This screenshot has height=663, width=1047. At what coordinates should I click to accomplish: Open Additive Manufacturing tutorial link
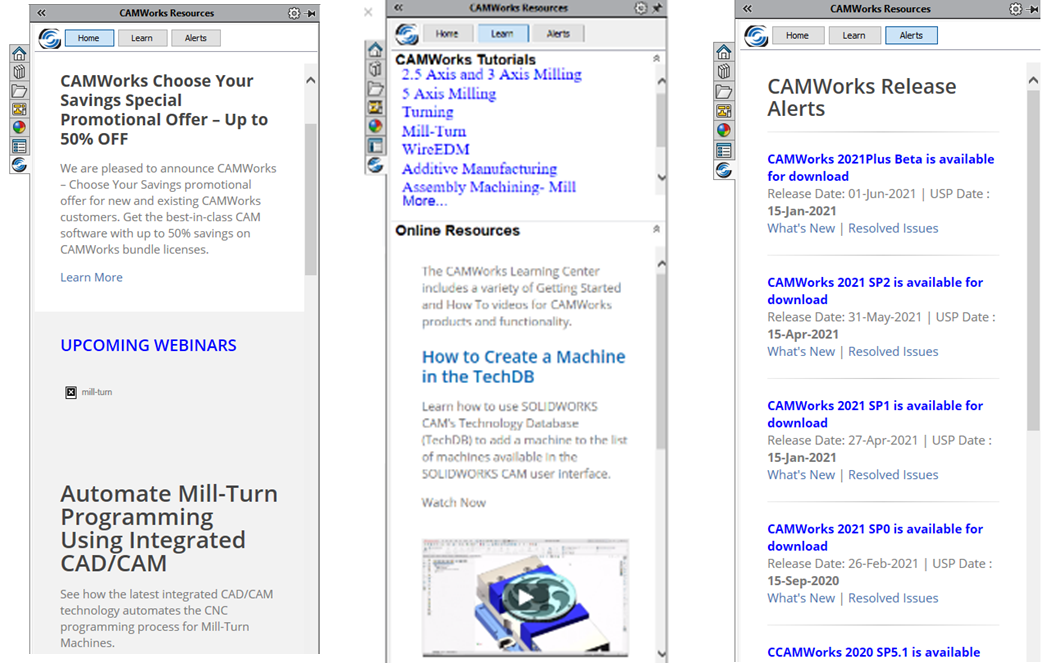pos(479,169)
